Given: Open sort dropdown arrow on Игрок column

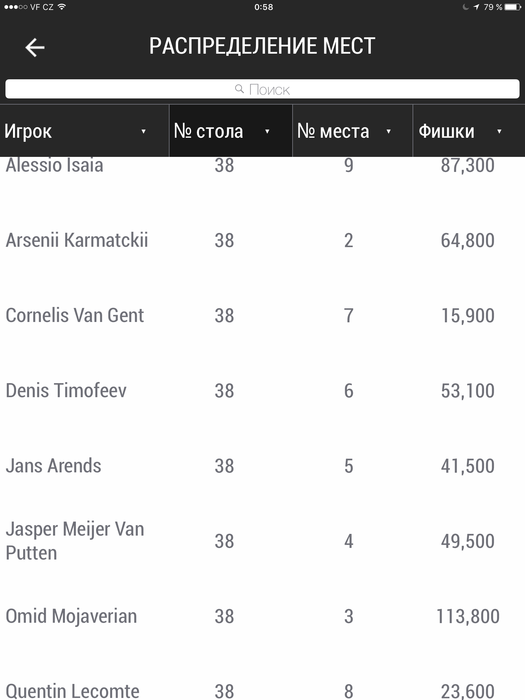Looking at the screenshot, I should (143, 131).
